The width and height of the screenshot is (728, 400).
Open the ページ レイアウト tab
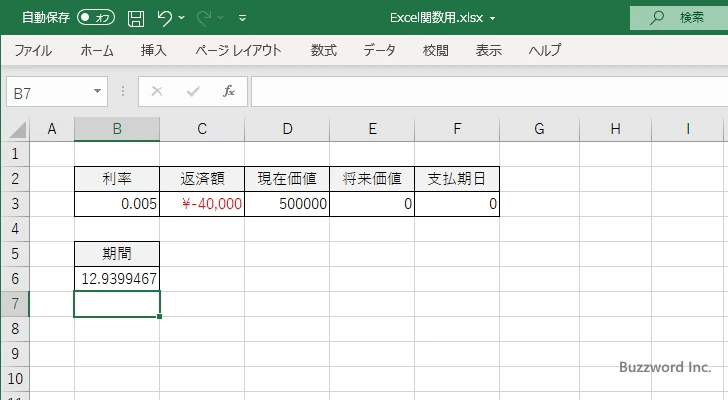pos(238,50)
